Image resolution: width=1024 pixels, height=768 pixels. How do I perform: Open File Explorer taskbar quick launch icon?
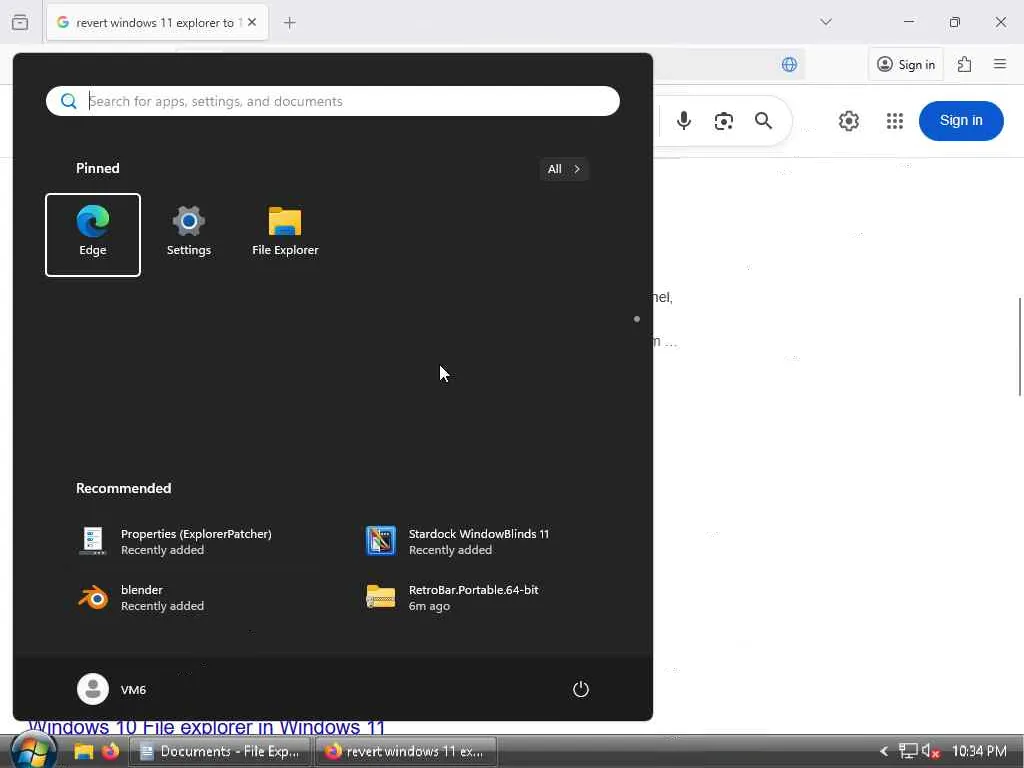(x=84, y=752)
